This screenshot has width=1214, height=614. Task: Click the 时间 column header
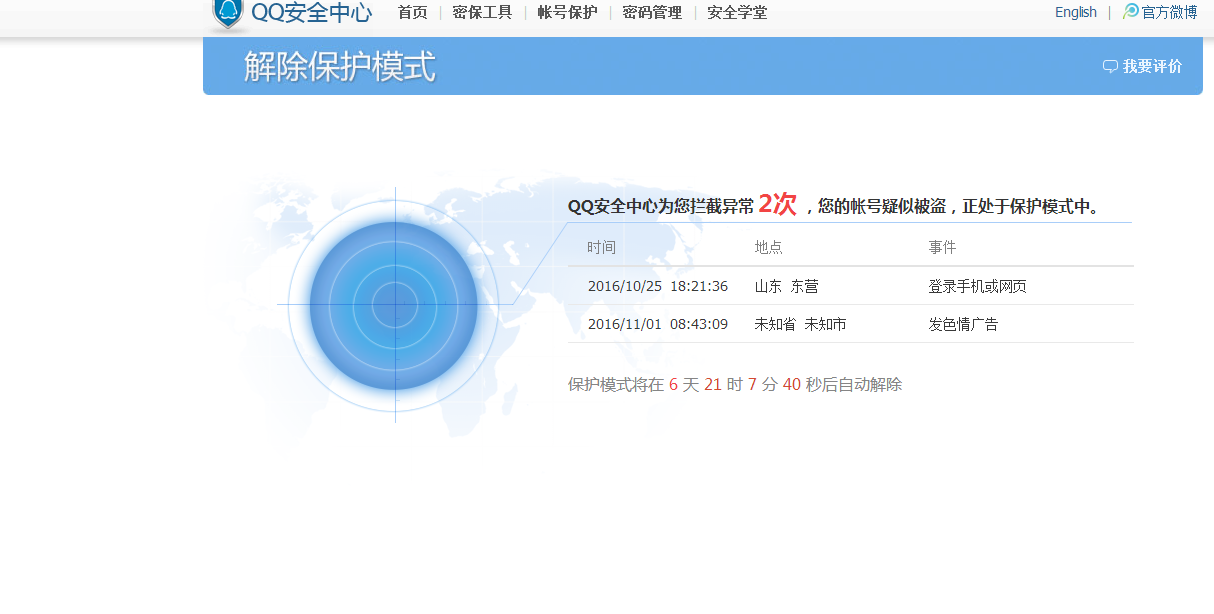[x=601, y=247]
